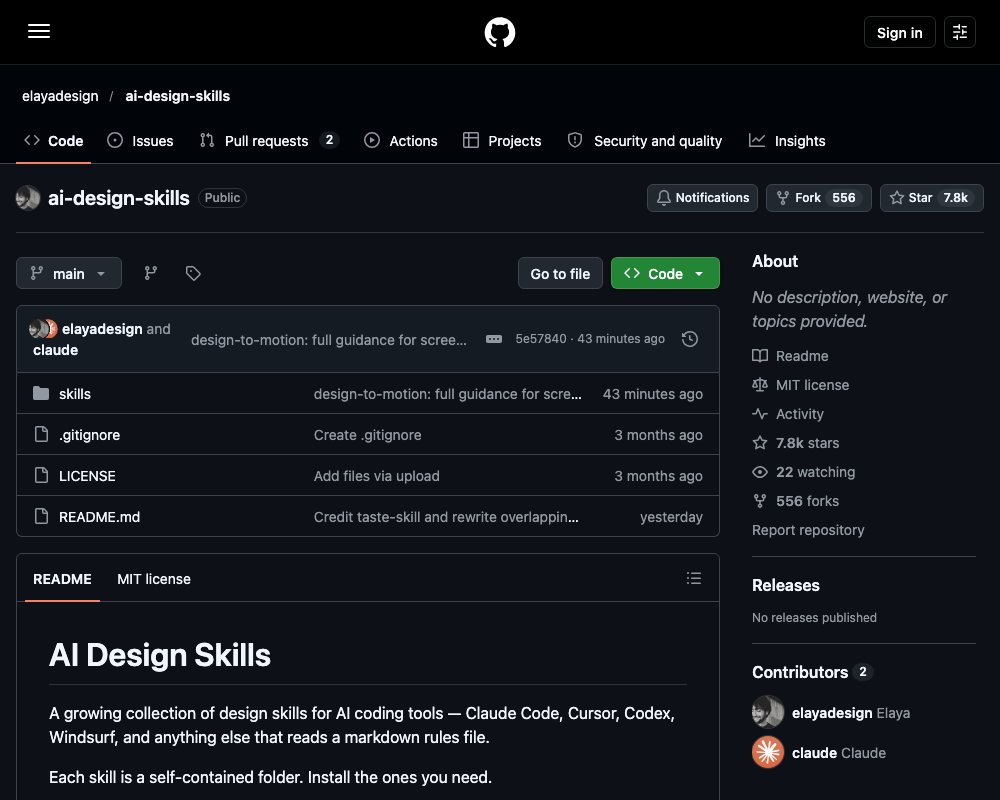
Task: Open Activity link in About
Action: click(788, 414)
